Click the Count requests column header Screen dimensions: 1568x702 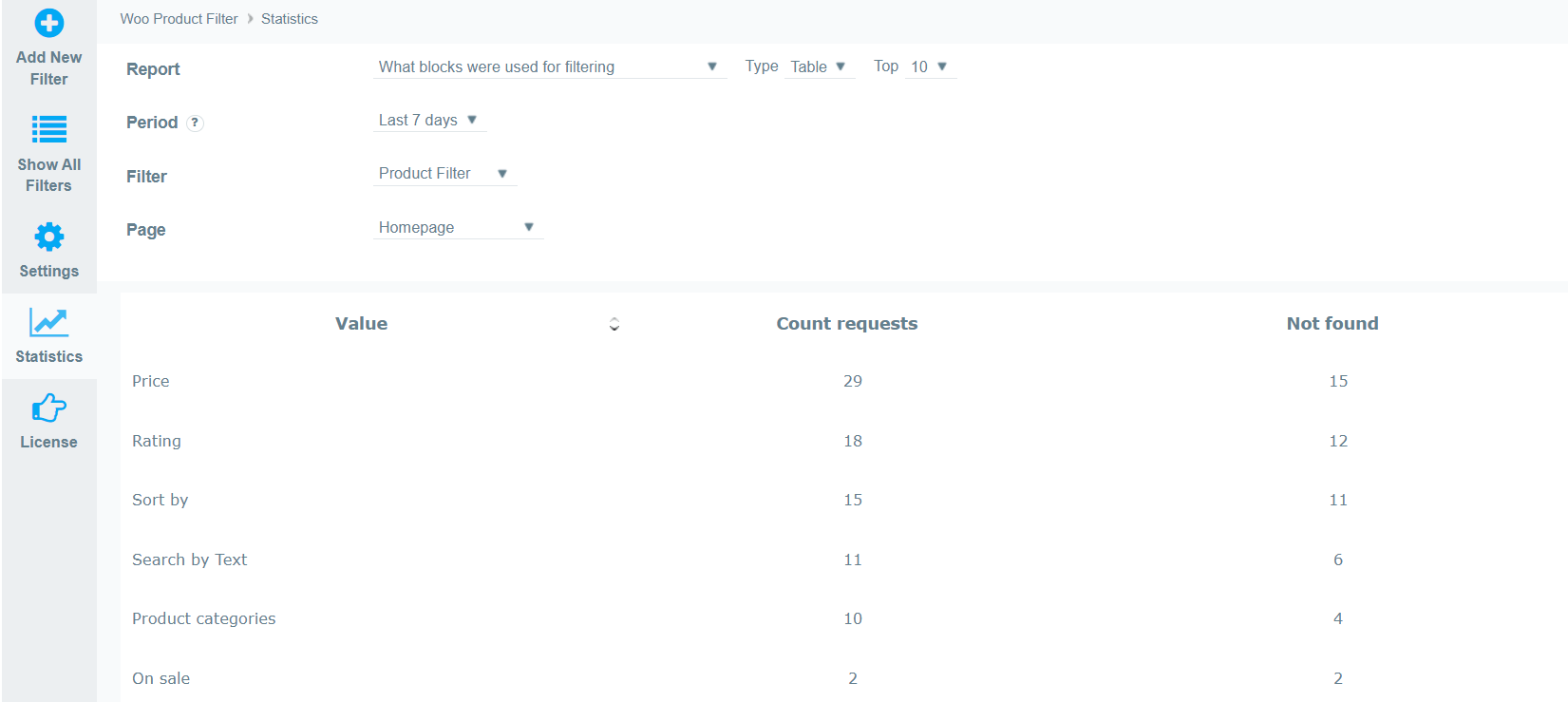click(847, 324)
